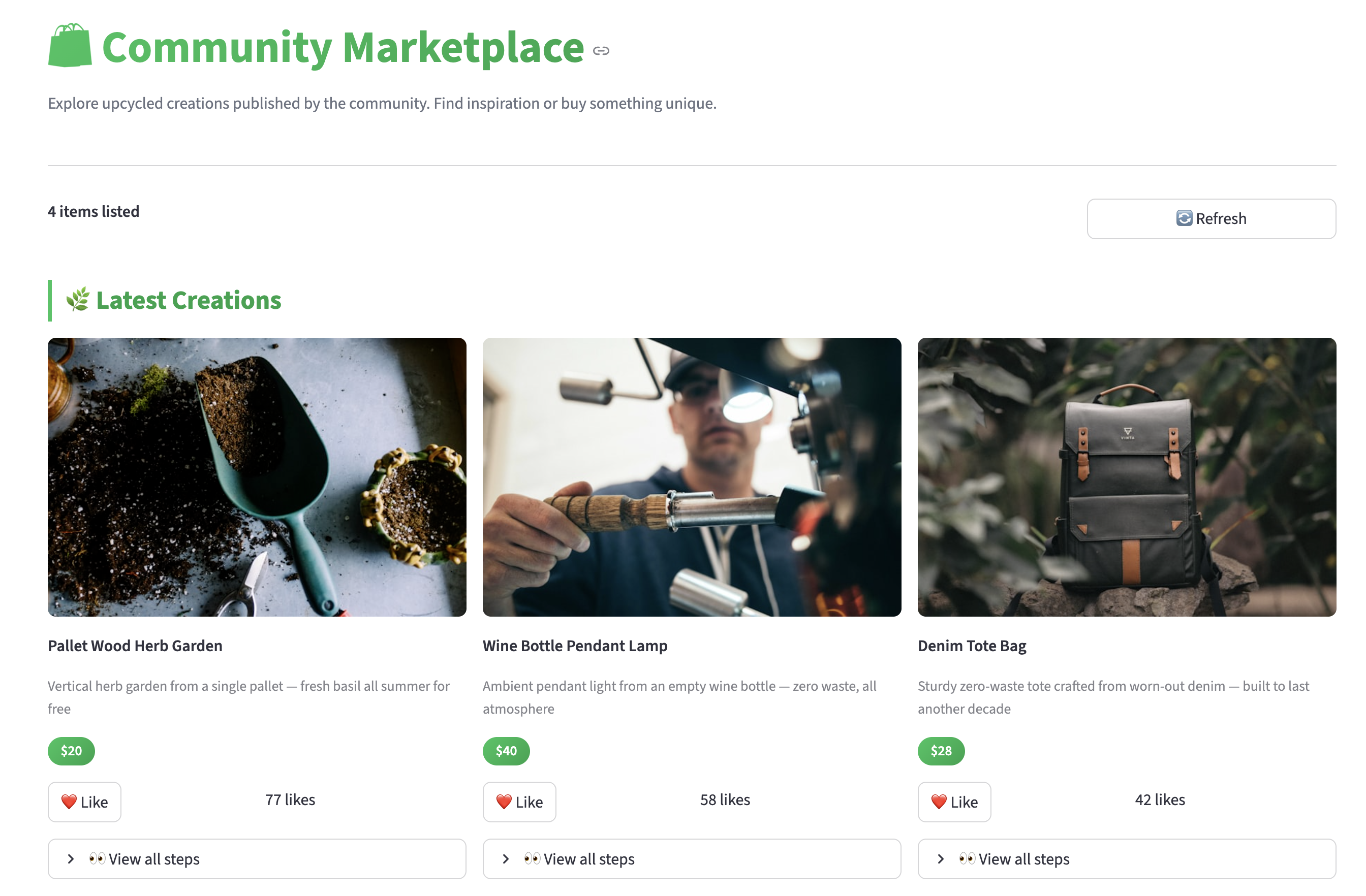Click the $20 price badge

(71, 750)
